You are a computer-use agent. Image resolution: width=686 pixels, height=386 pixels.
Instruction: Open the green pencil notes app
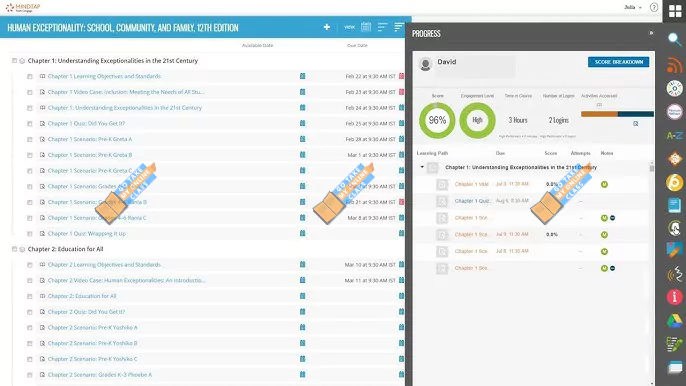674,344
